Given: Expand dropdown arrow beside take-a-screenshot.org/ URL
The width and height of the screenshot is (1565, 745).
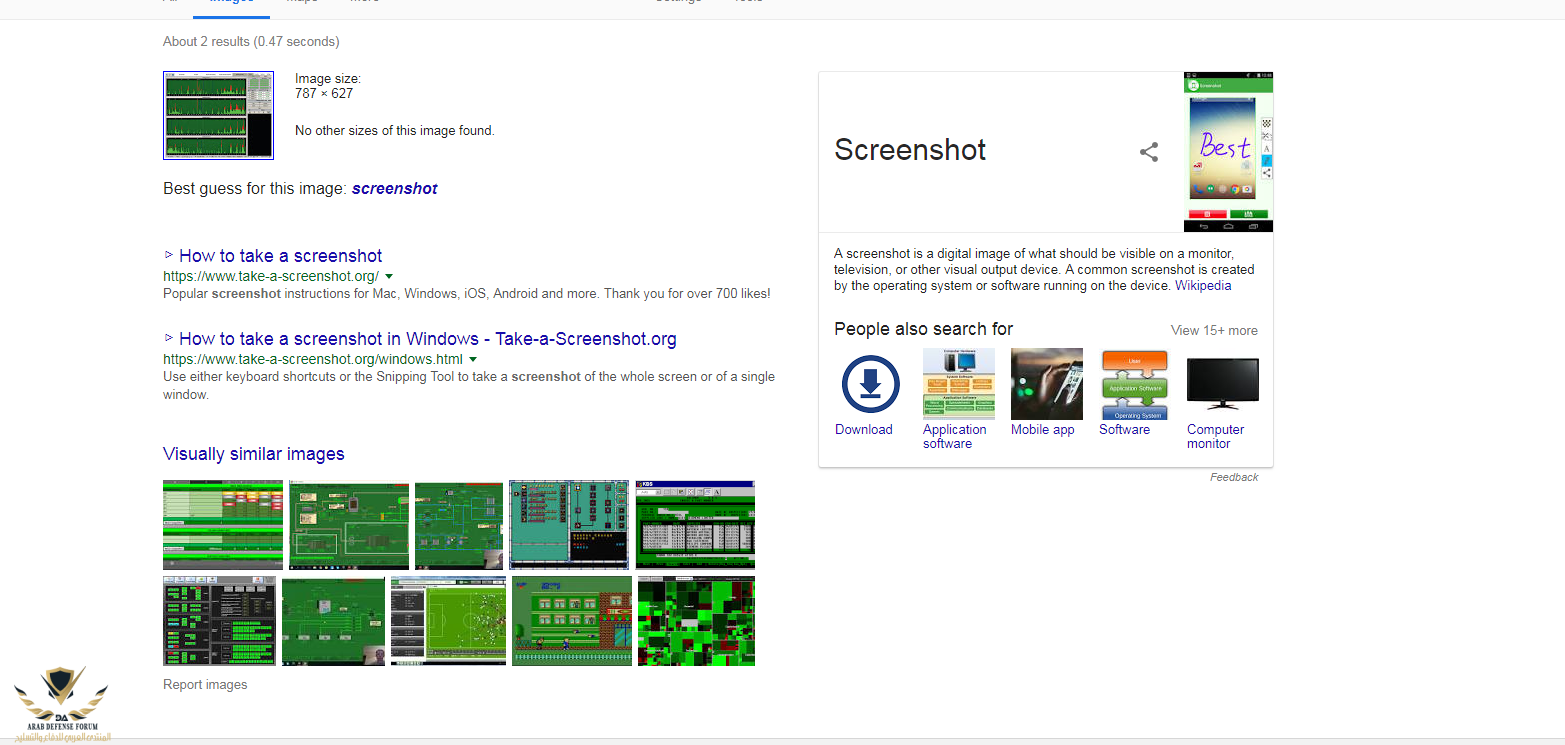Looking at the screenshot, I should coord(389,276).
